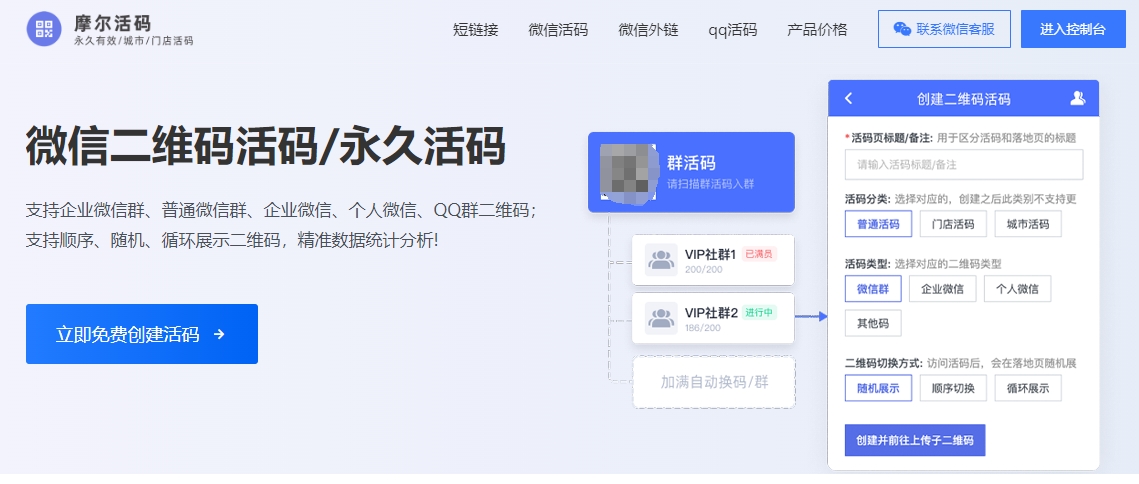Select 门店活码 category option

(x=953, y=224)
